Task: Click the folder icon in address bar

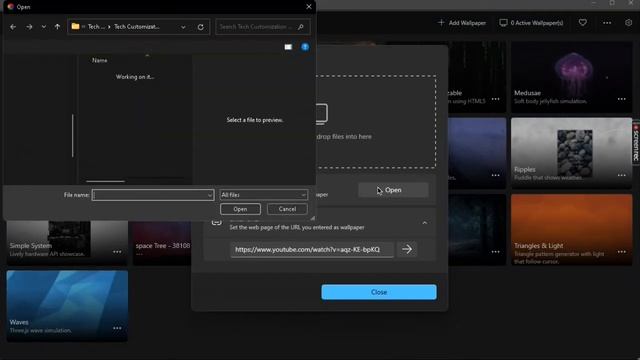Action: coord(76,27)
